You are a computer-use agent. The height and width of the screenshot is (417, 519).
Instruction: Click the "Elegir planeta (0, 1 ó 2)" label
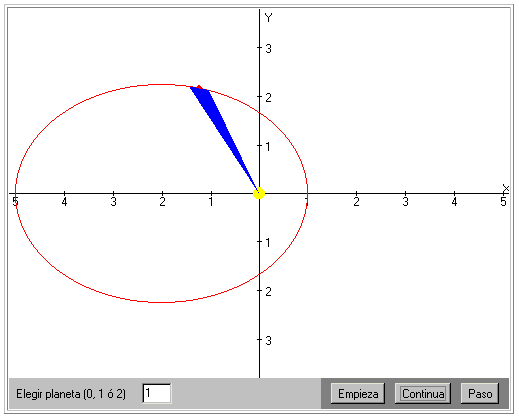[x=71, y=394]
